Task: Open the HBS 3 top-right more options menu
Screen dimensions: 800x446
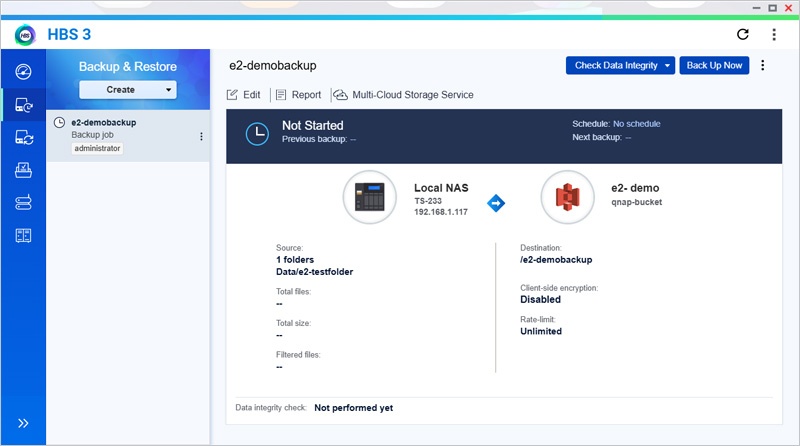Action: 774,34
